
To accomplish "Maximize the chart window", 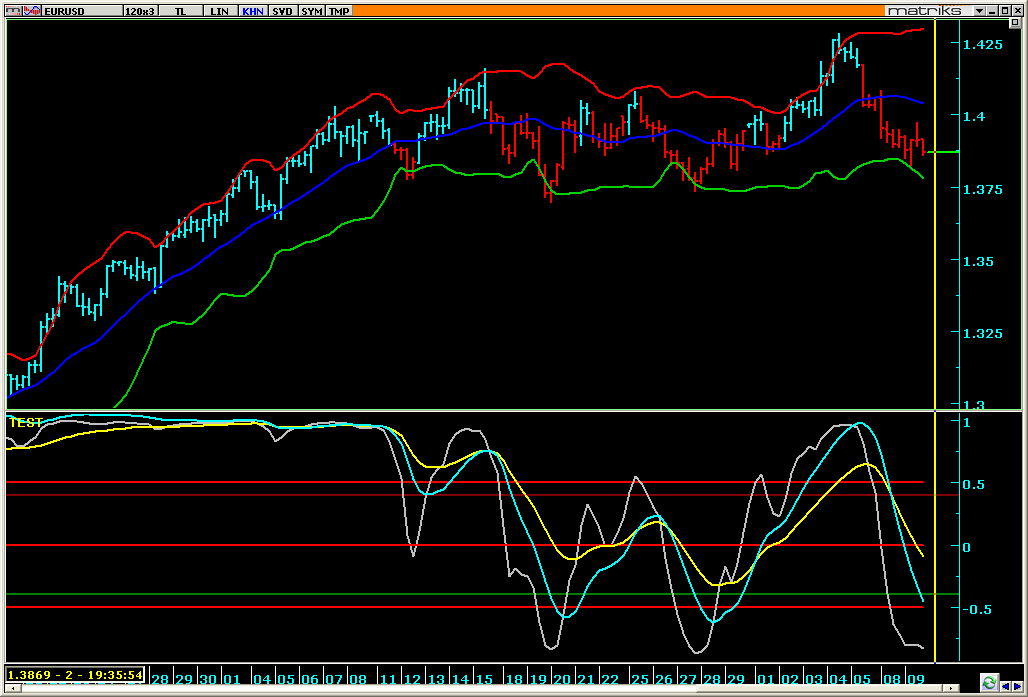I will [x=1003, y=10].
